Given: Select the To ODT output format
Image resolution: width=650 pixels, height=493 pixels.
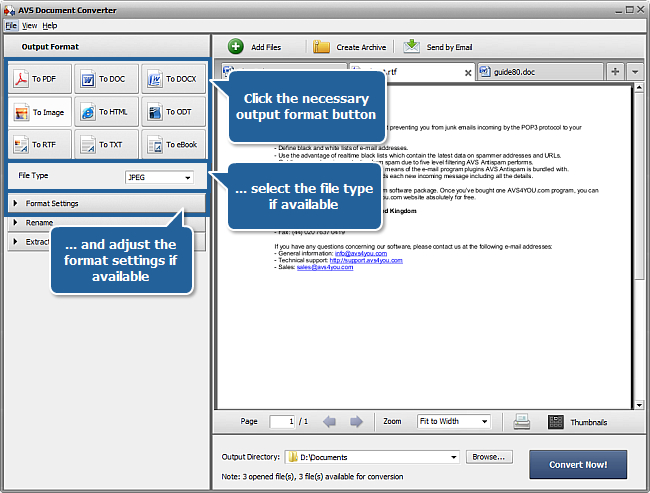Looking at the screenshot, I should [x=173, y=112].
